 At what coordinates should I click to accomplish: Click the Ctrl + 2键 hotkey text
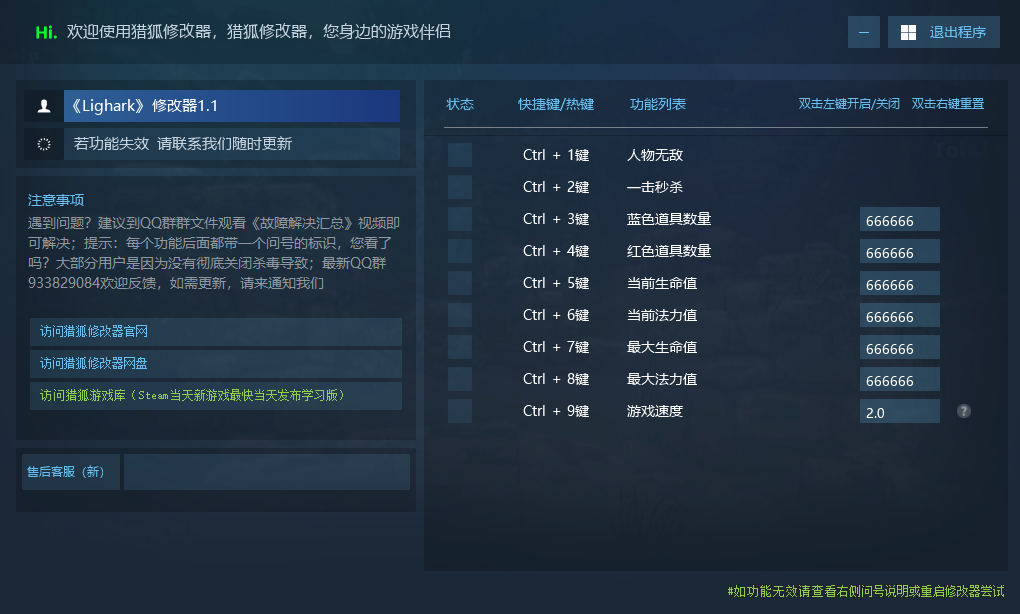556,187
